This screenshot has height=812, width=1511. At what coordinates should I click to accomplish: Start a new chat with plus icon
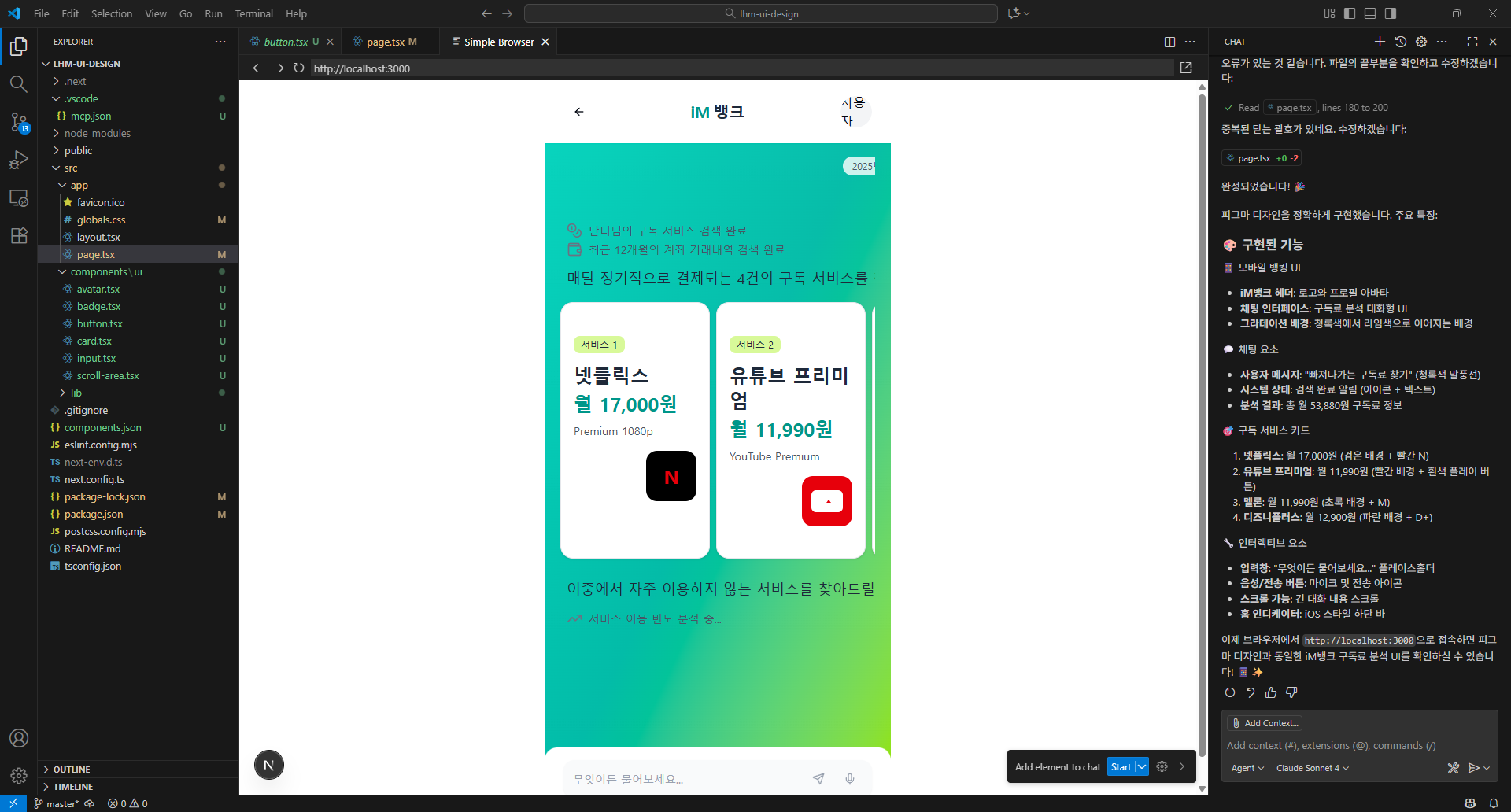(x=1380, y=42)
